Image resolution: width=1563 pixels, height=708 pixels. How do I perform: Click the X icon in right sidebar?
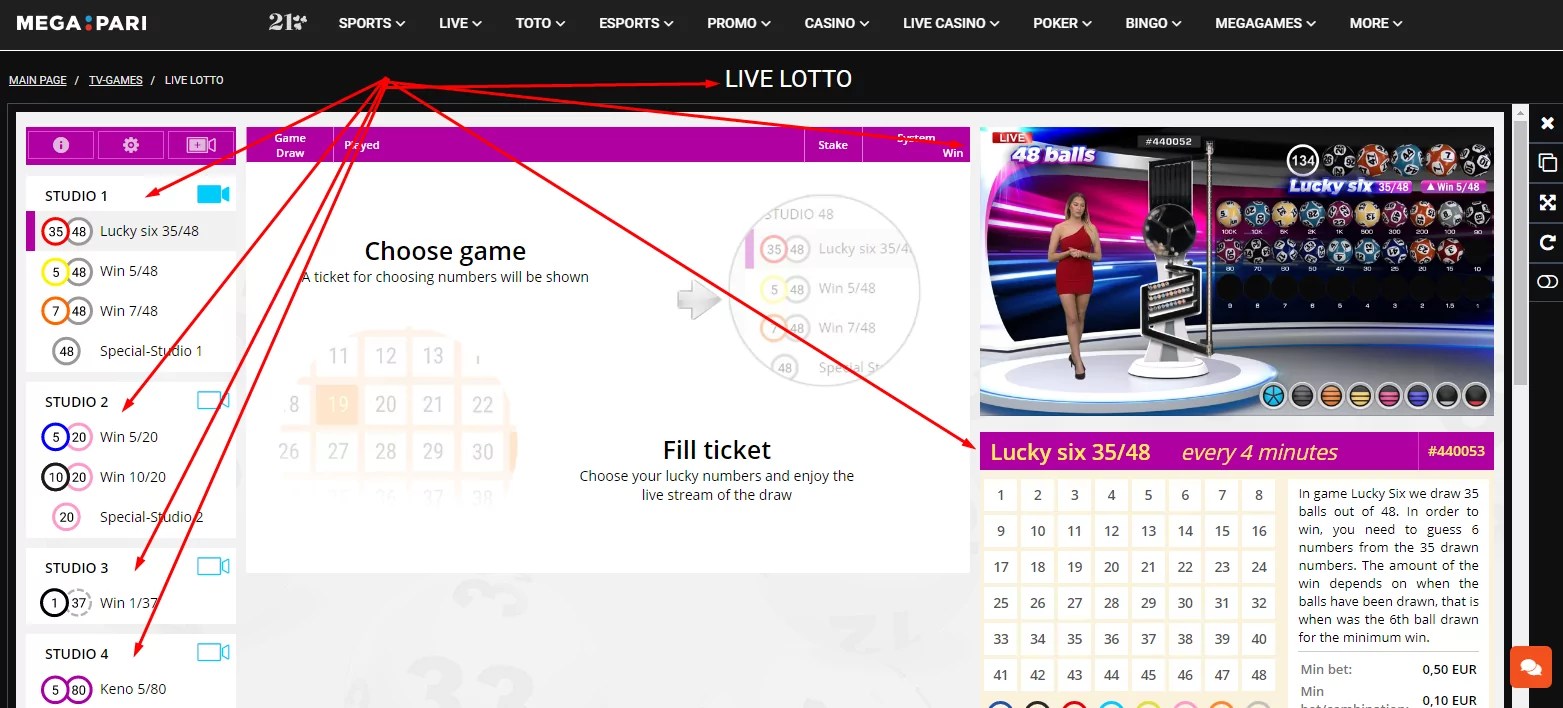click(x=1547, y=123)
